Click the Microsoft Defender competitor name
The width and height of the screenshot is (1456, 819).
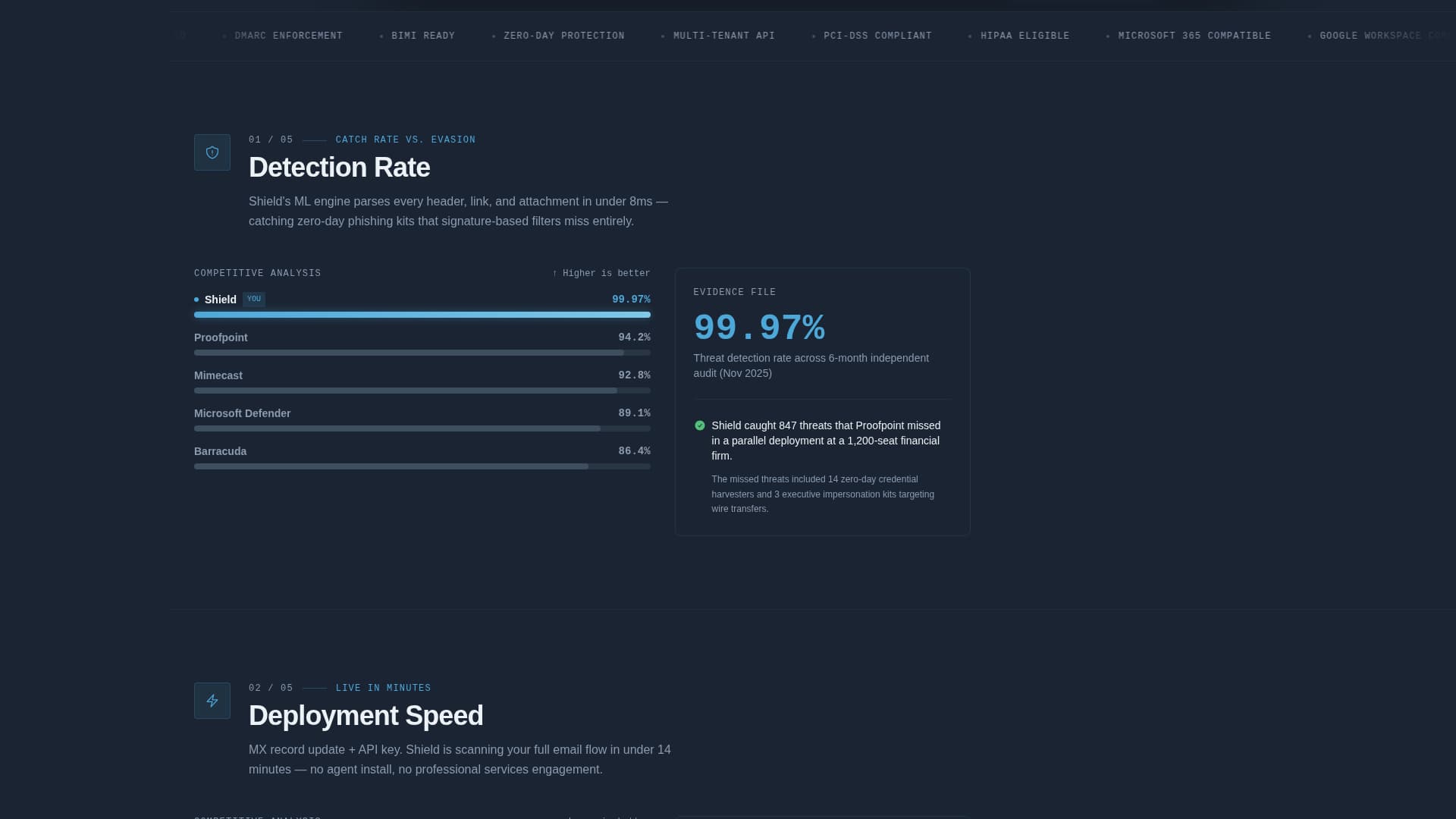click(243, 413)
